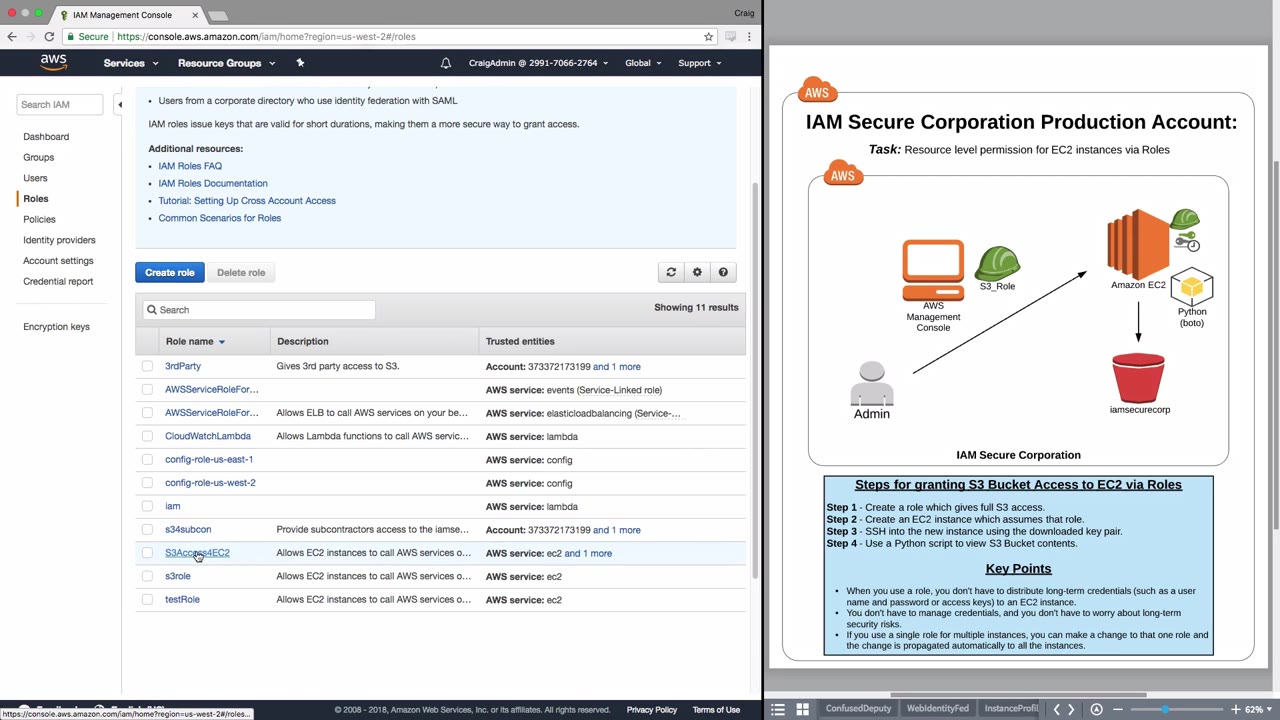Zoom in with the plus icon
The height and width of the screenshot is (720, 1280).
tap(1235, 709)
